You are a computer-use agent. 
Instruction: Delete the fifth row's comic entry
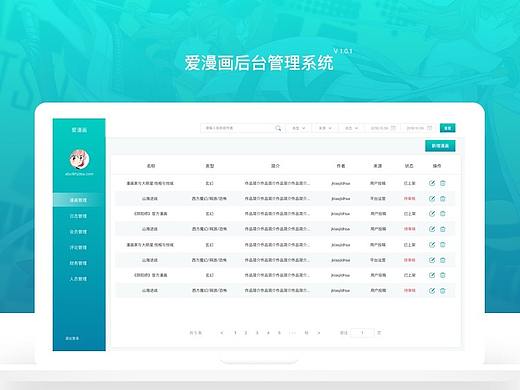click(x=443, y=245)
